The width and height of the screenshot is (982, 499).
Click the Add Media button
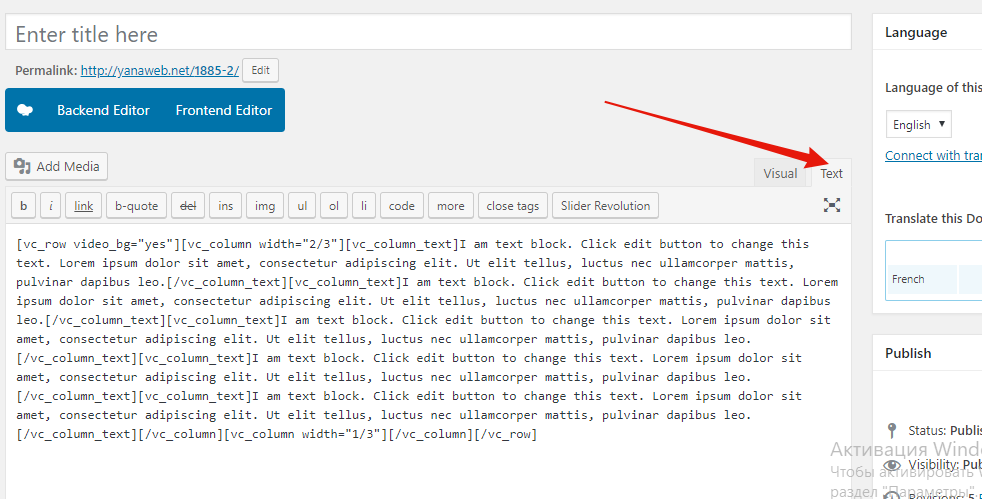click(x=56, y=167)
